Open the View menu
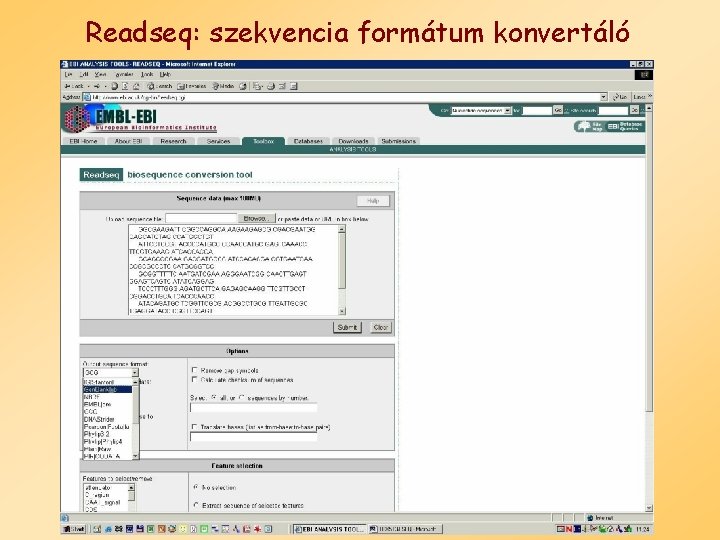Viewport: 720px width, 540px height. (100, 74)
